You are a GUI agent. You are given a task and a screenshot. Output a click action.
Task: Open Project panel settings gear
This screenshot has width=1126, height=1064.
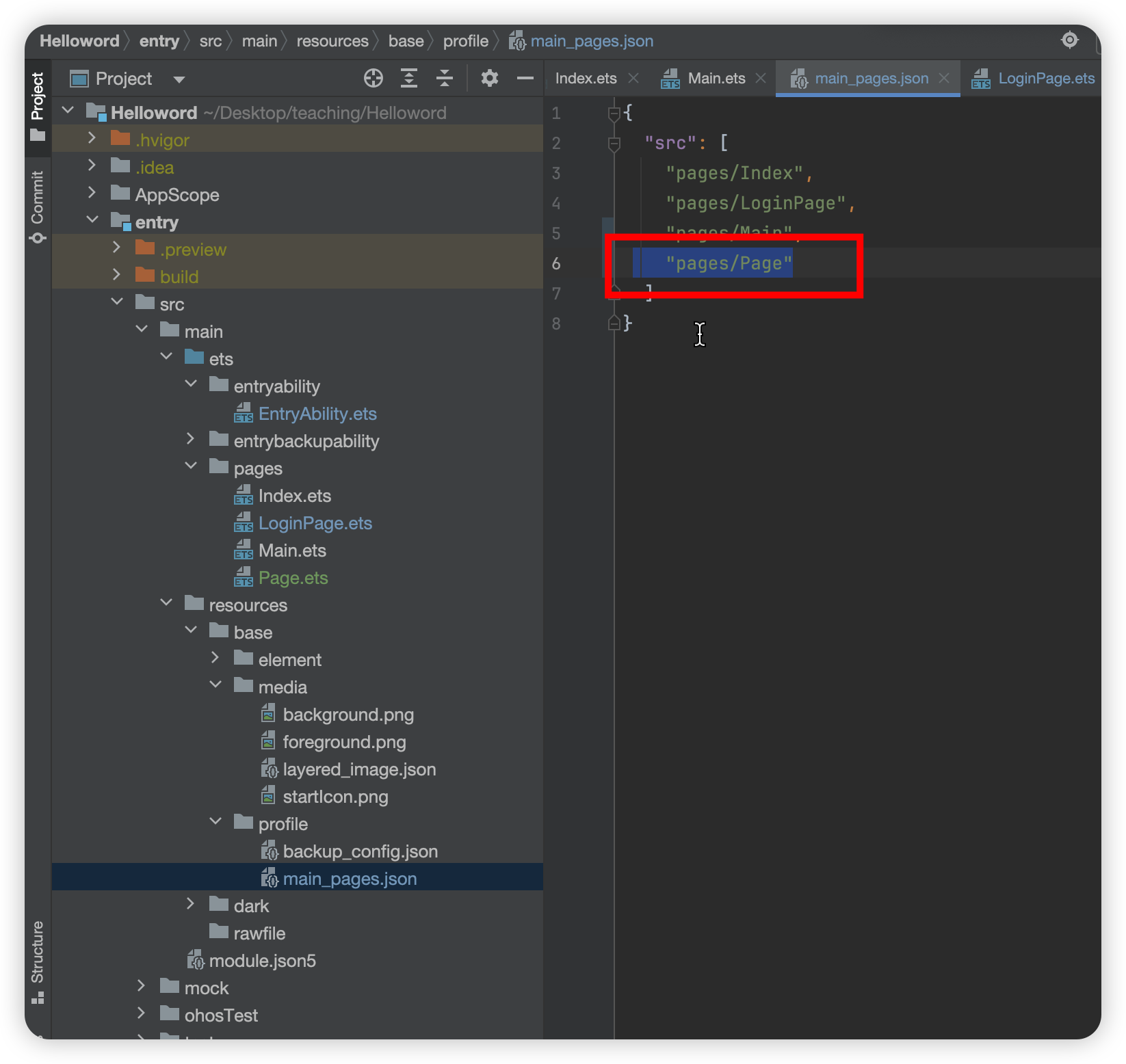tap(489, 79)
